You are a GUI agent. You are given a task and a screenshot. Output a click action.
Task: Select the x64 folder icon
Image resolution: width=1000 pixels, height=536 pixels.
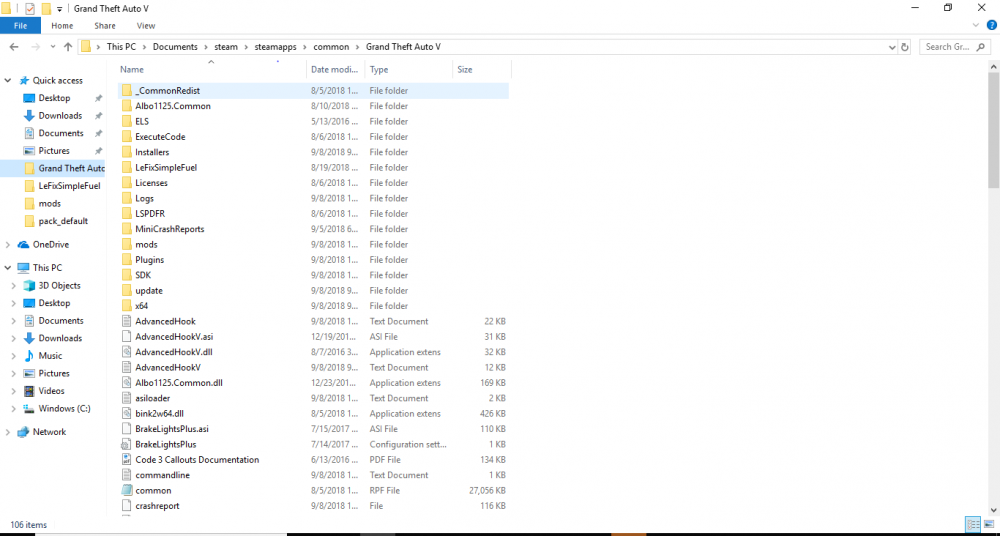pyautogui.click(x=126, y=306)
